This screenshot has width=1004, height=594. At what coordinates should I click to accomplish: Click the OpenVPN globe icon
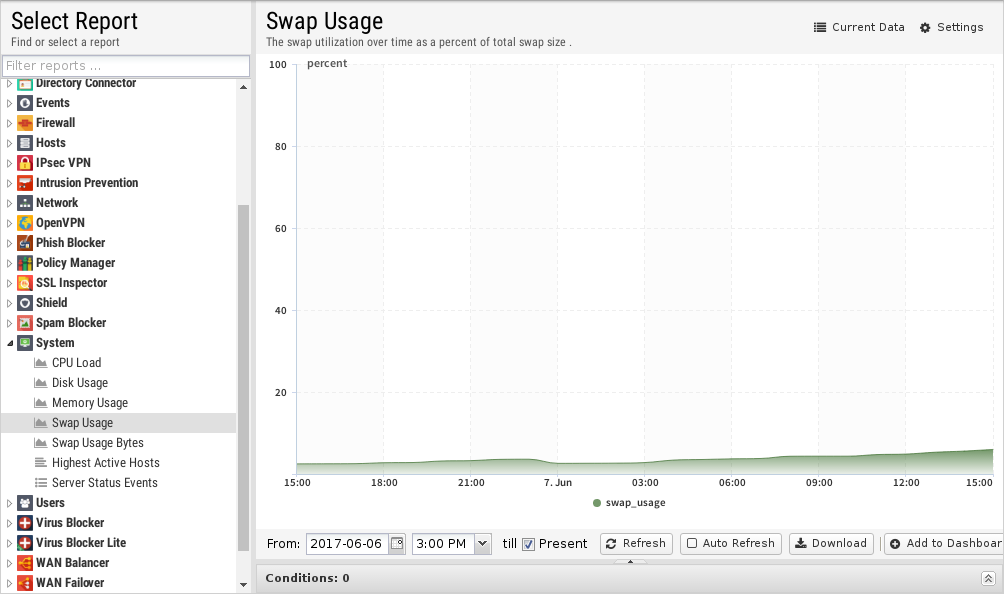click(25, 223)
